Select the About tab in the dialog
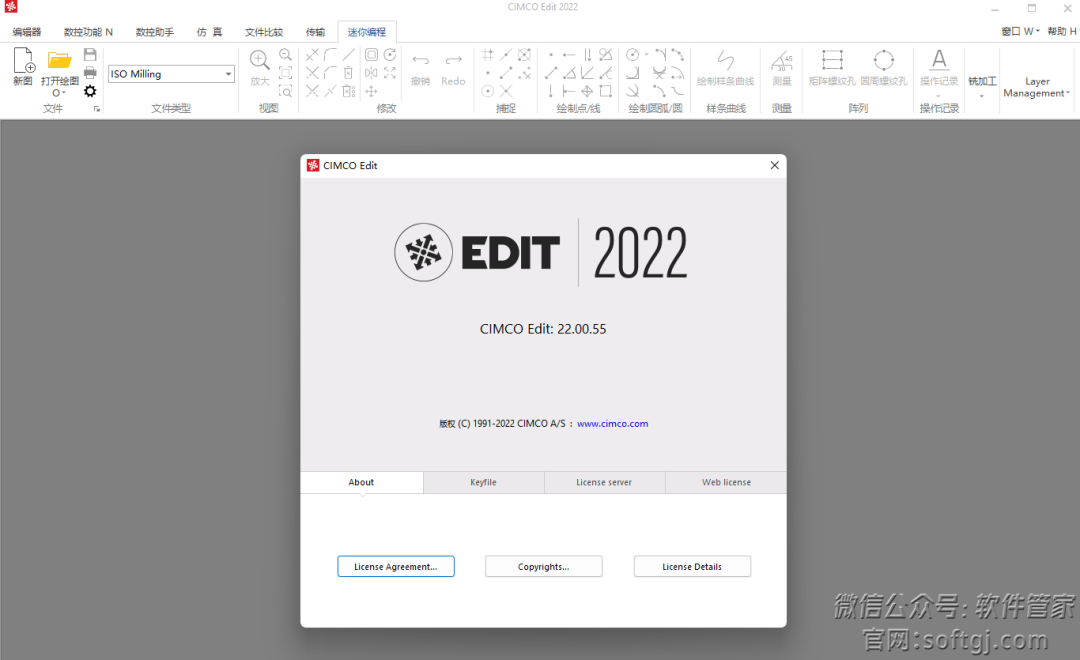Viewport: 1080px width, 660px height. coord(362,482)
